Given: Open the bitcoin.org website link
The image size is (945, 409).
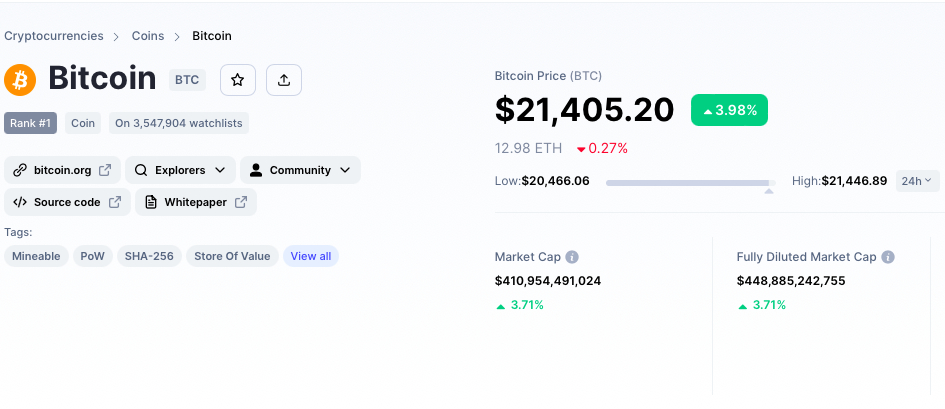Looking at the screenshot, I should [63, 170].
